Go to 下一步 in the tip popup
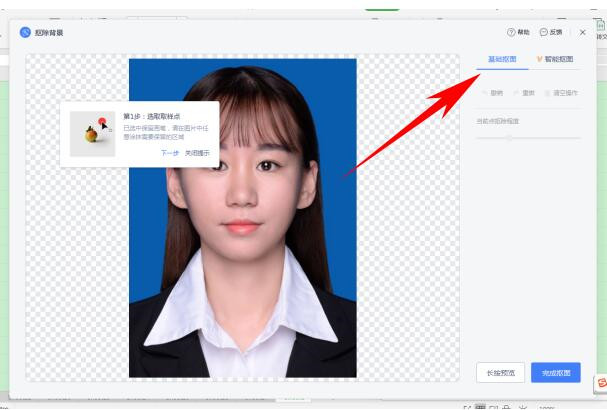This screenshot has width=607, height=410. click(170, 153)
